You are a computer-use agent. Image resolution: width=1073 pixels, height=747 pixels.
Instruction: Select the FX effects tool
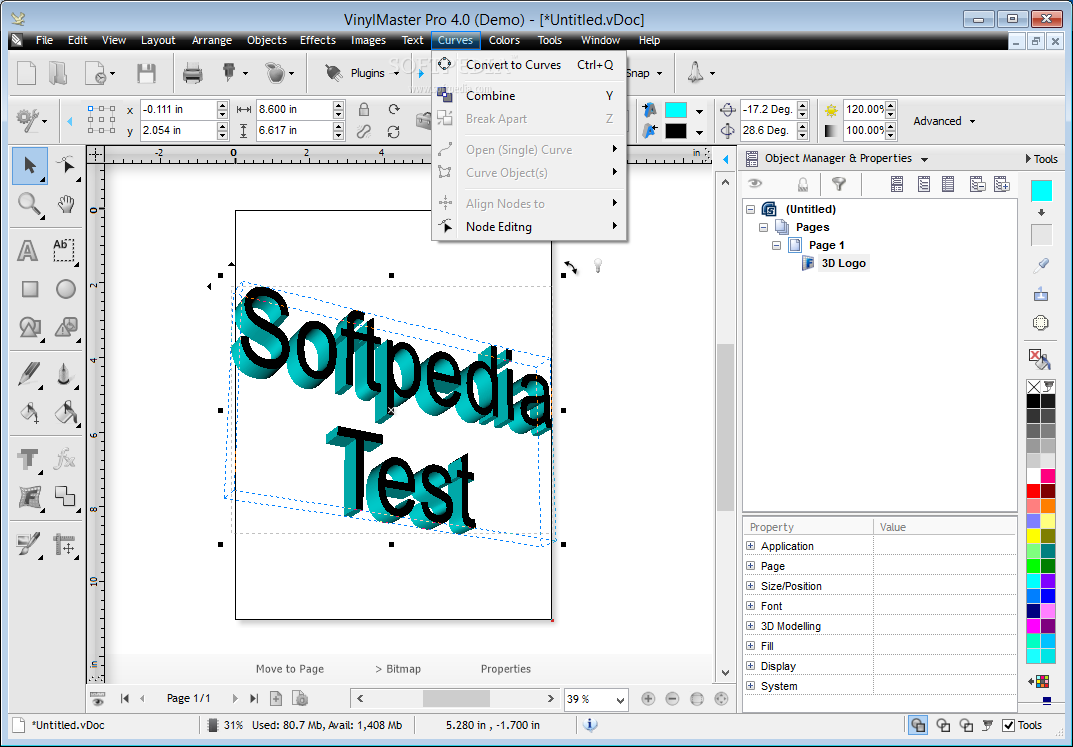(x=65, y=458)
